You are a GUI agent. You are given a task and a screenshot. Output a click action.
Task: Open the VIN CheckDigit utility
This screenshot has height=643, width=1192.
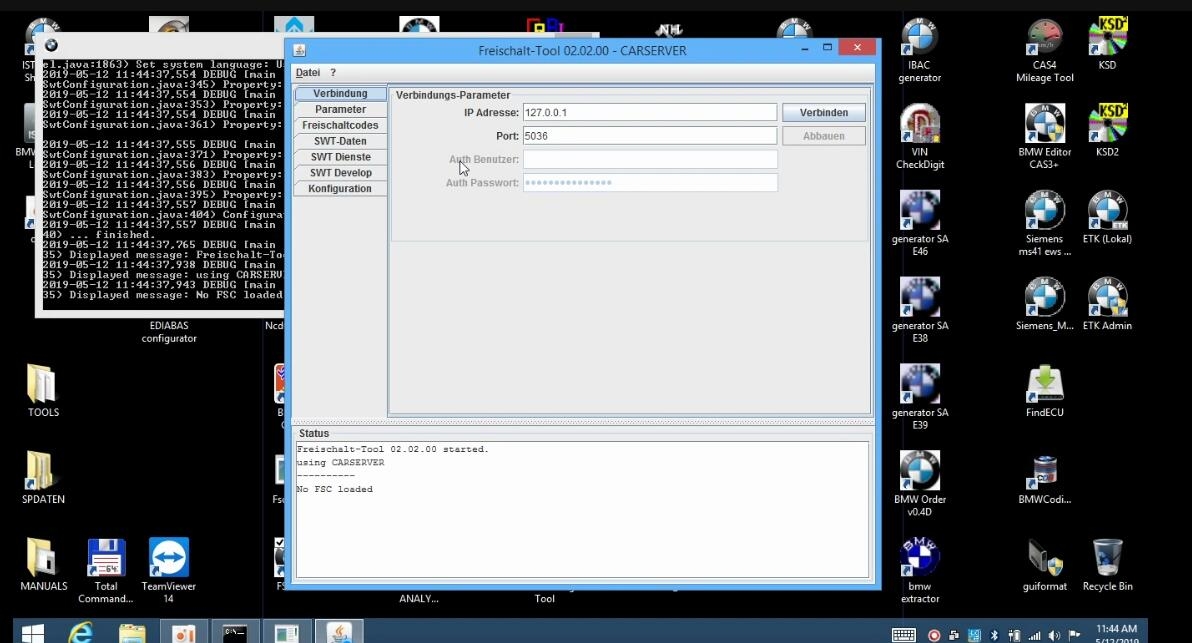pos(918,128)
